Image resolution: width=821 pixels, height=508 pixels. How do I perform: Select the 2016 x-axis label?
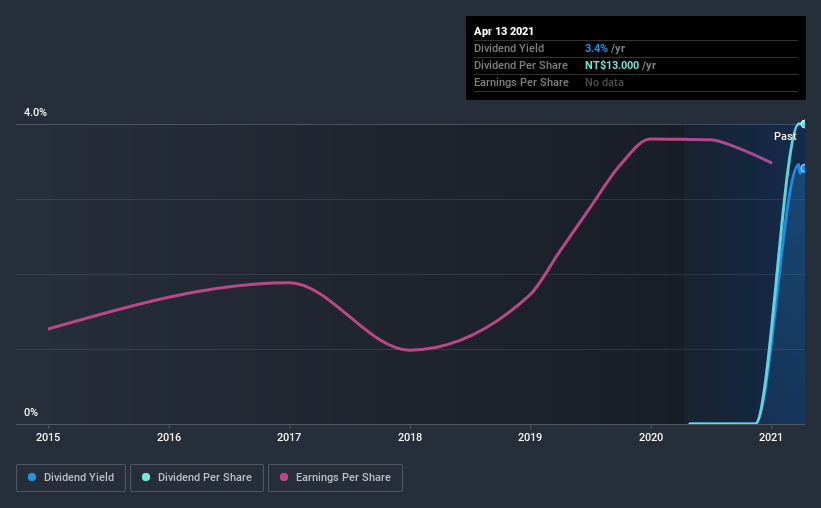[x=169, y=437]
